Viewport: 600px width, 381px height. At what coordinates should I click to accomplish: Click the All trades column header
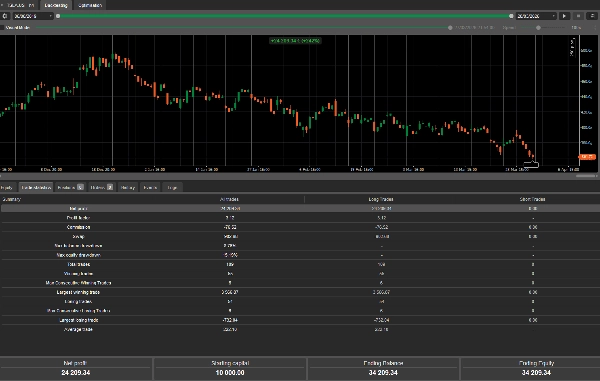tap(229, 199)
